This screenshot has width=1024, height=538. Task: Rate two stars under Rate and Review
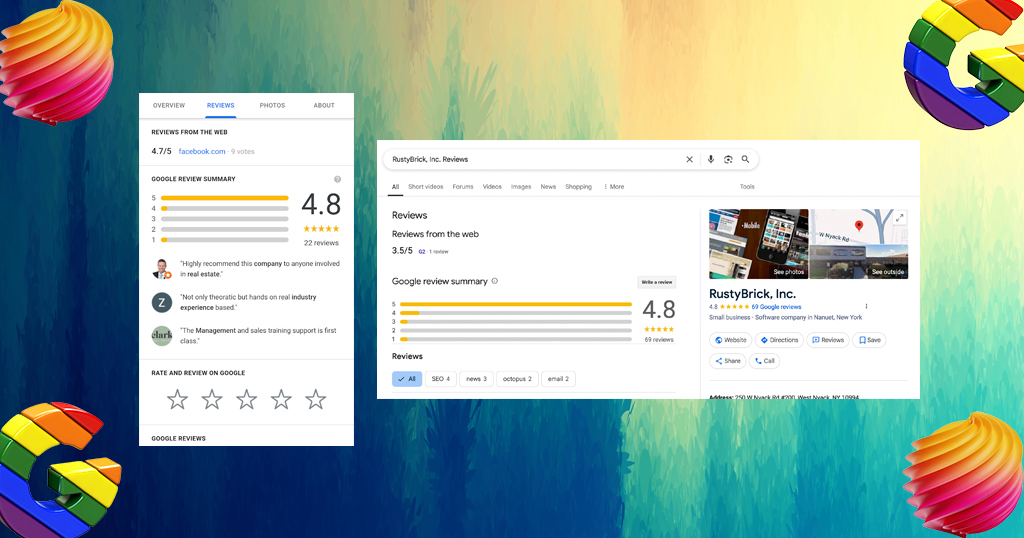pos(212,399)
